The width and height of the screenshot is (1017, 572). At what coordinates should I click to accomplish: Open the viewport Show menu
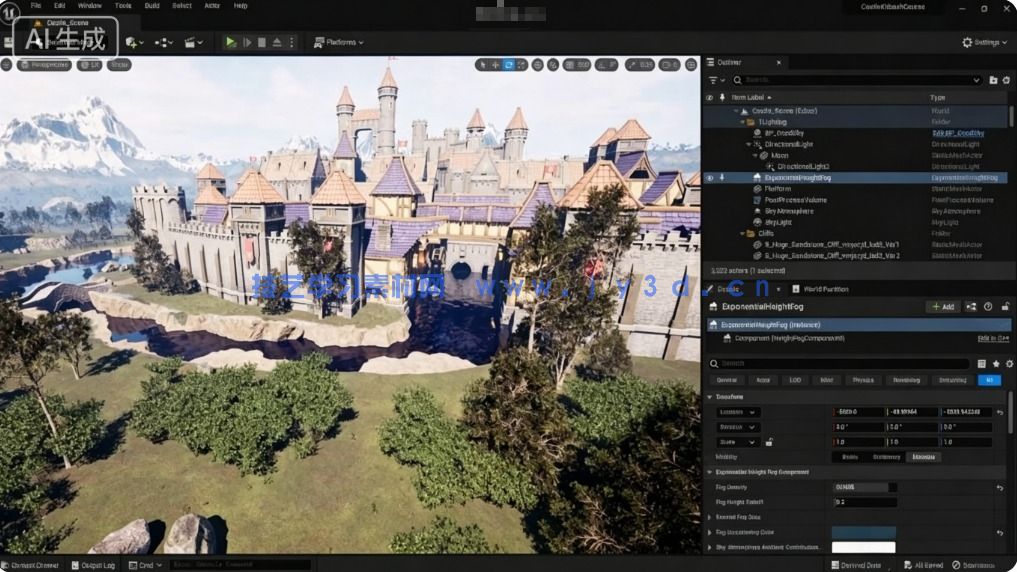click(x=119, y=65)
